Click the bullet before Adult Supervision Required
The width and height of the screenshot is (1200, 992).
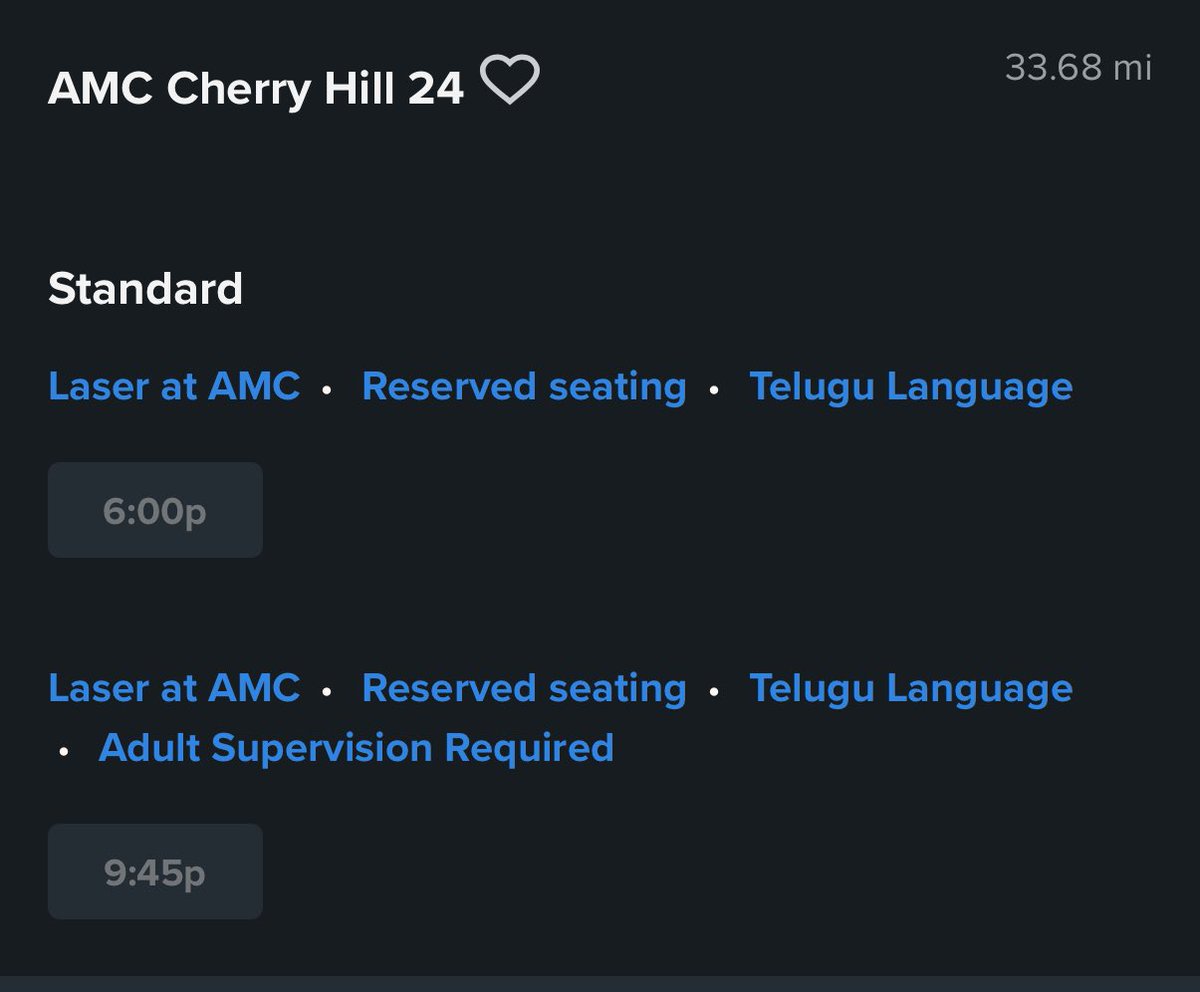[x=64, y=751]
